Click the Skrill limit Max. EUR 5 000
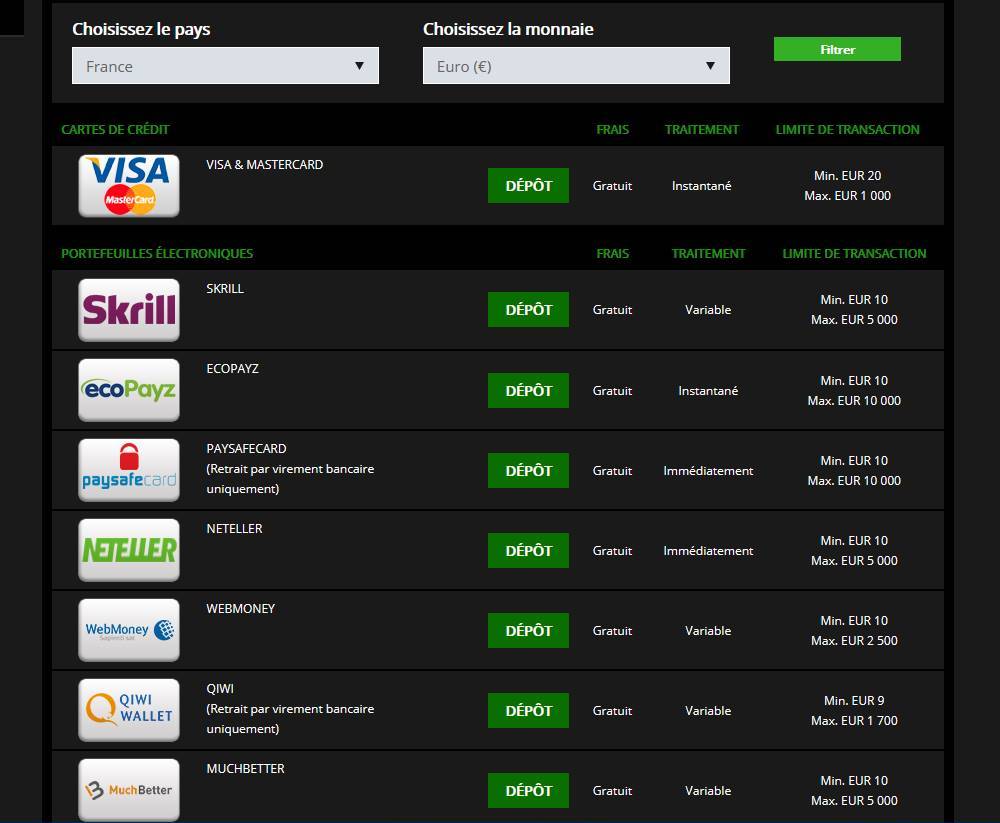This screenshot has width=1000, height=823. pyautogui.click(x=855, y=320)
